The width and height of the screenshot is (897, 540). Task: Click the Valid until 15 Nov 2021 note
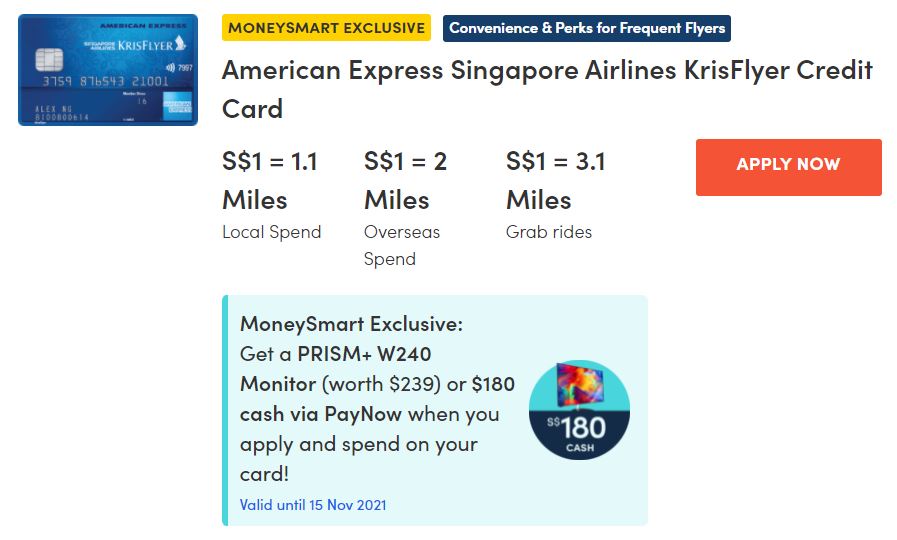click(313, 504)
